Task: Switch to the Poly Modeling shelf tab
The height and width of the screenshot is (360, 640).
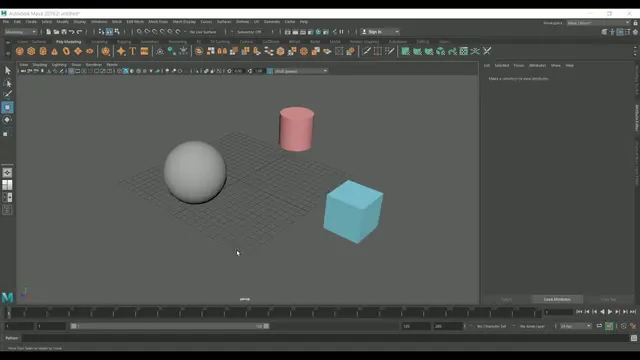Action: (x=69, y=42)
